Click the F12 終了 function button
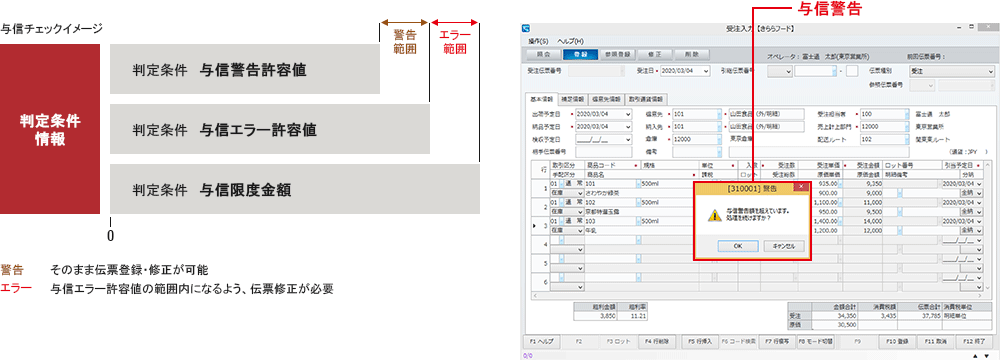1000x360 pixels. (x=974, y=341)
